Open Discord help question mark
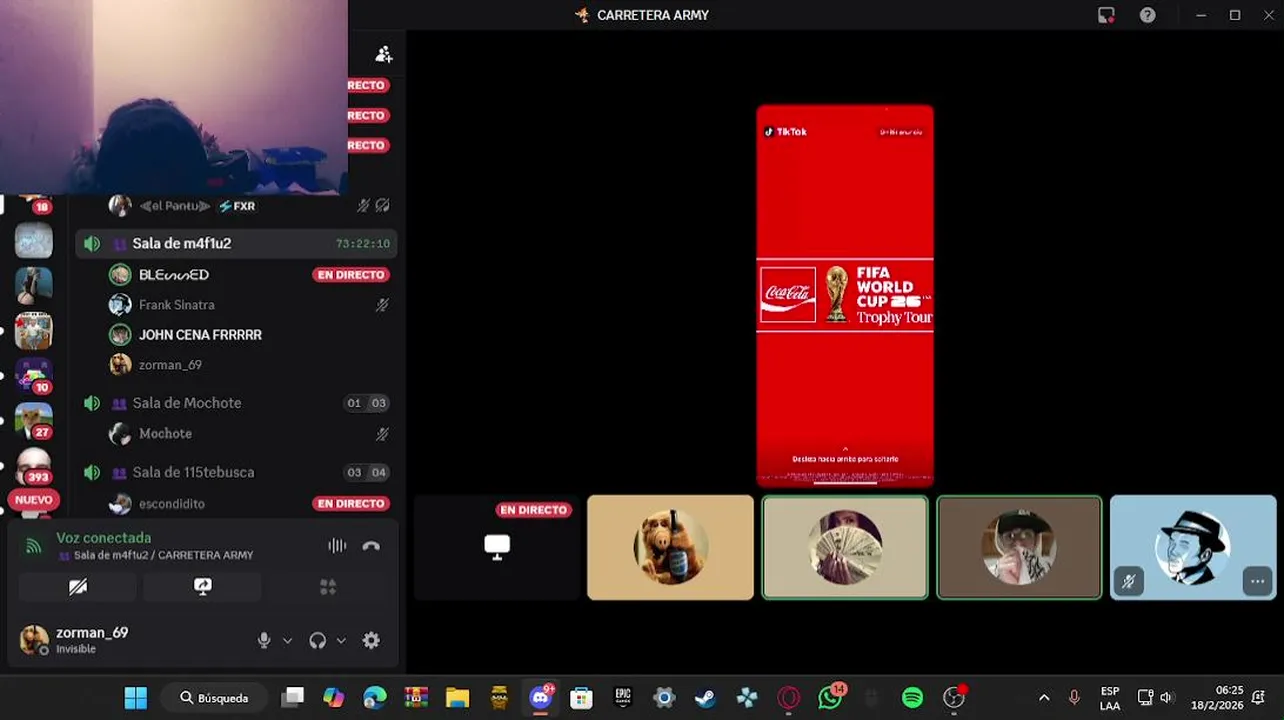The height and width of the screenshot is (720, 1284). (x=1148, y=15)
